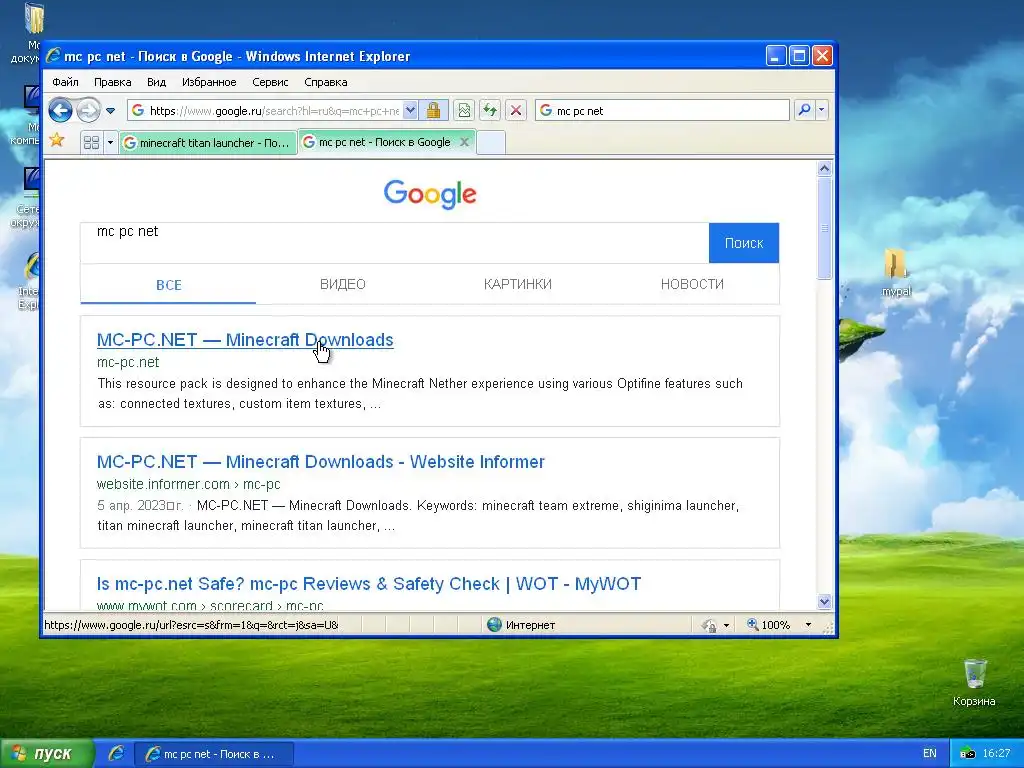Run search using the magnifier icon
This screenshot has width=1024, height=768.
[805, 110]
